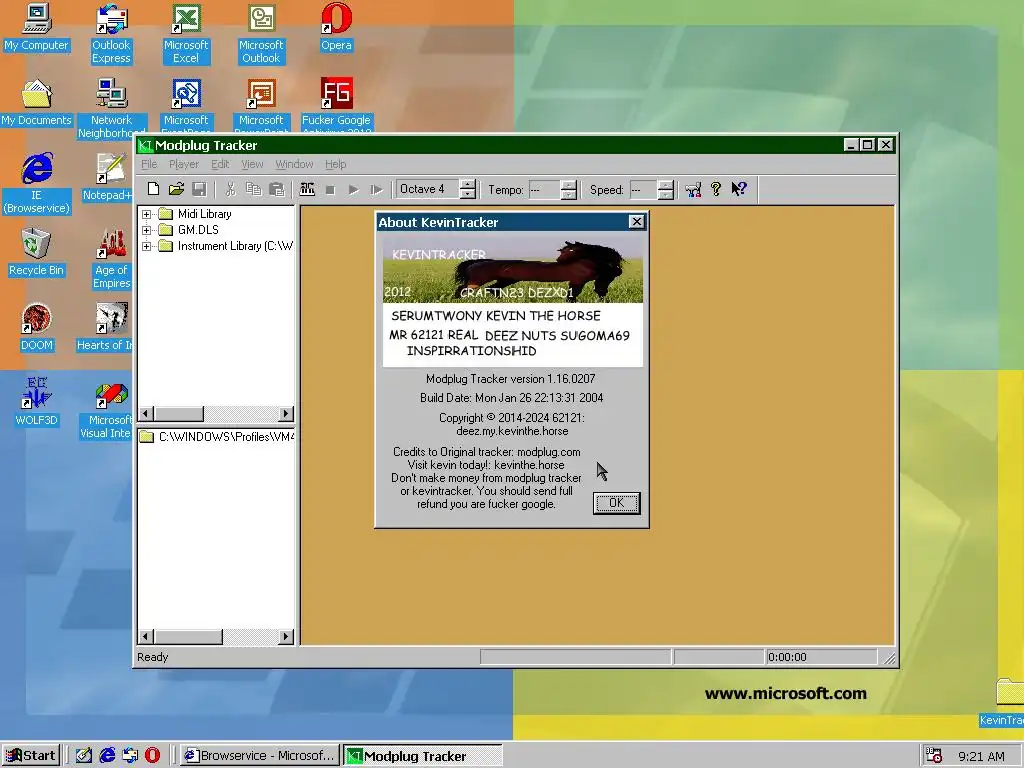Expand the GM.DLS tree node
The width and height of the screenshot is (1024, 768).
coord(146,230)
